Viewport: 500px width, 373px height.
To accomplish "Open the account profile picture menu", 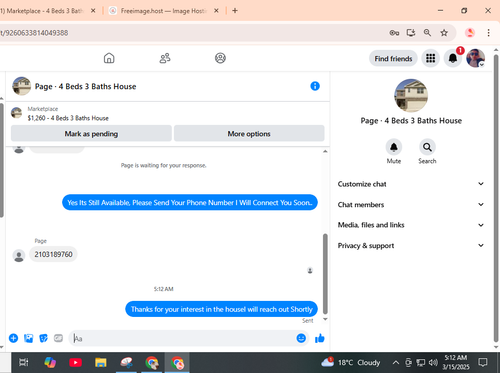I will [475, 58].
